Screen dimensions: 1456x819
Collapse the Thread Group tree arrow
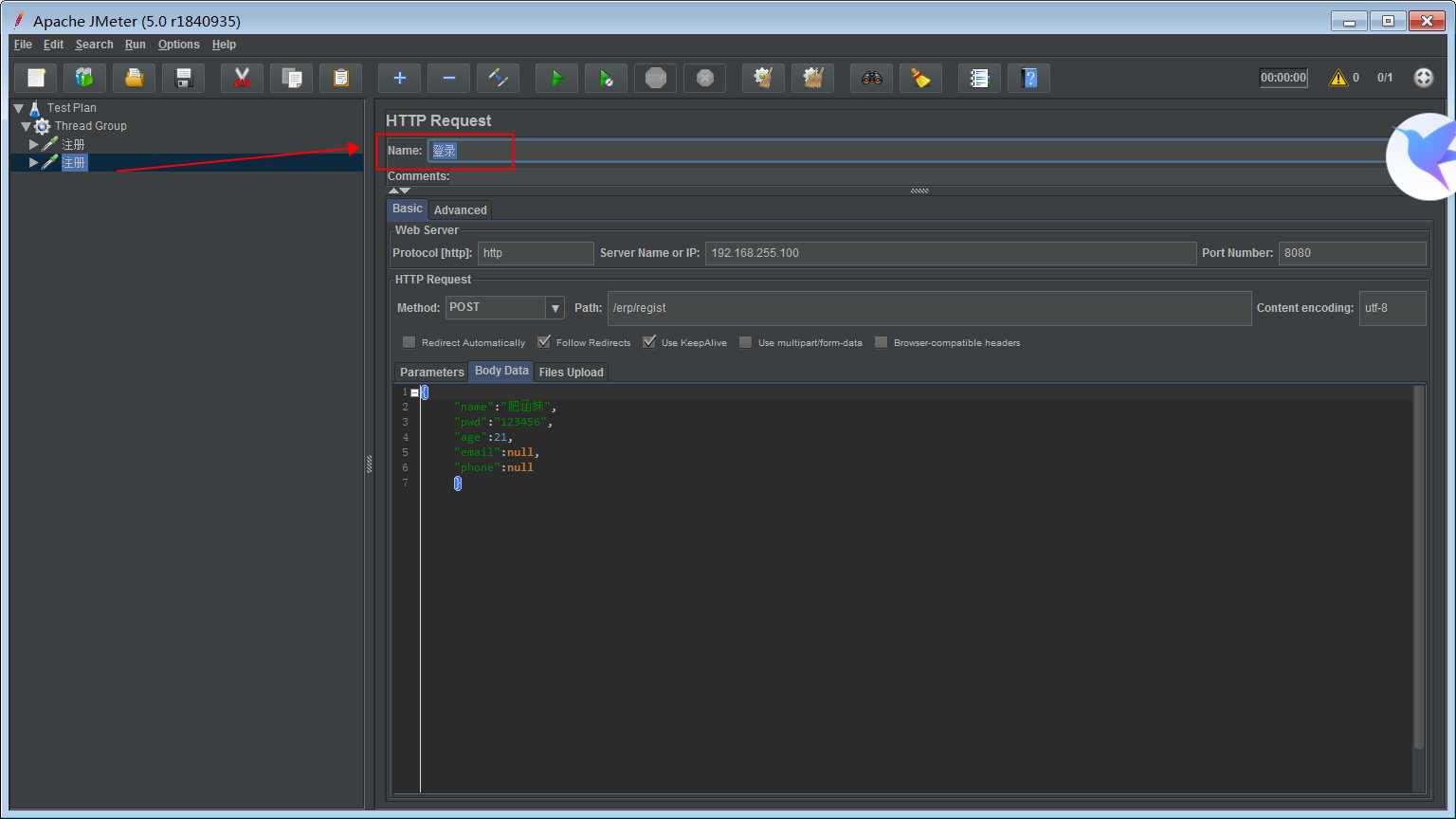click(x=27, y=126)
